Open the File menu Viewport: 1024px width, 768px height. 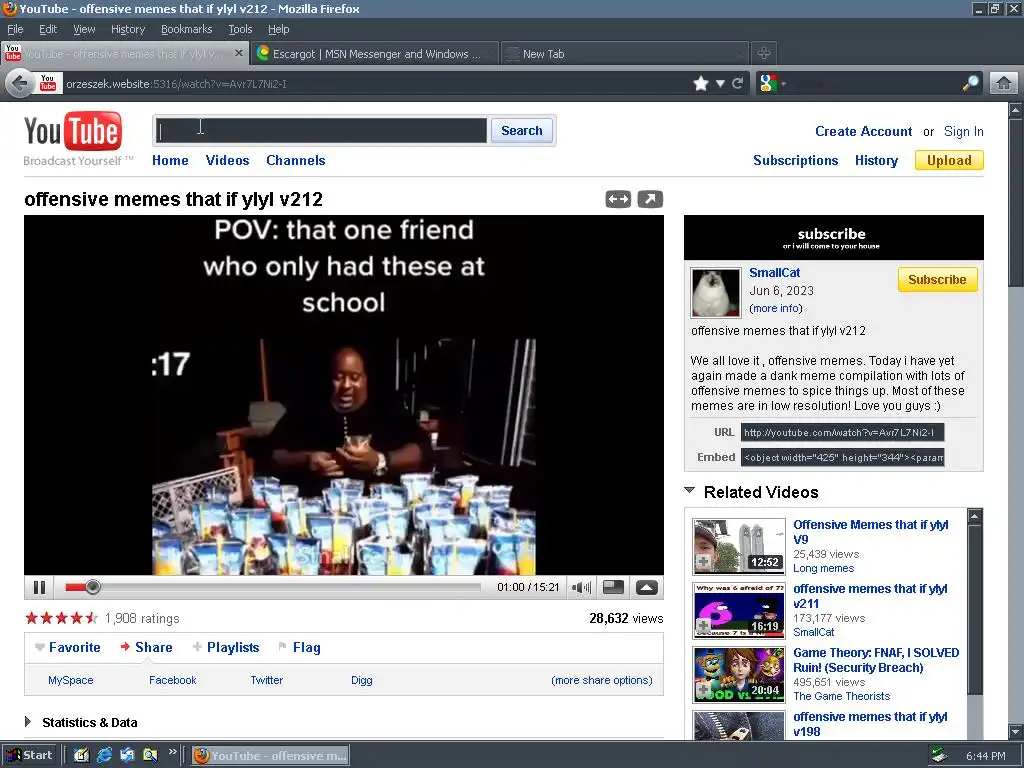tap(15, 29)
